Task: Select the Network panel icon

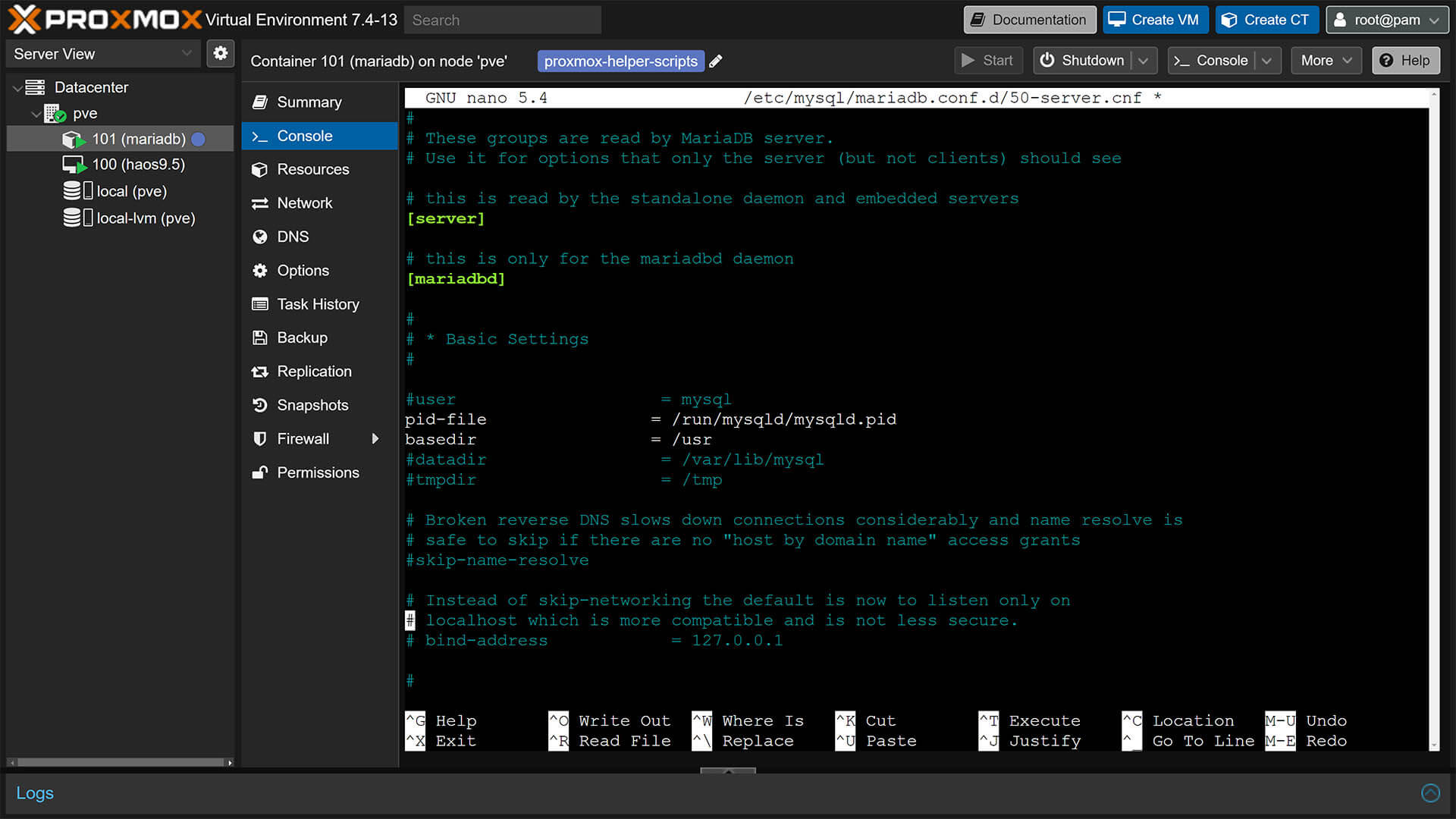Action: [260, 202]
